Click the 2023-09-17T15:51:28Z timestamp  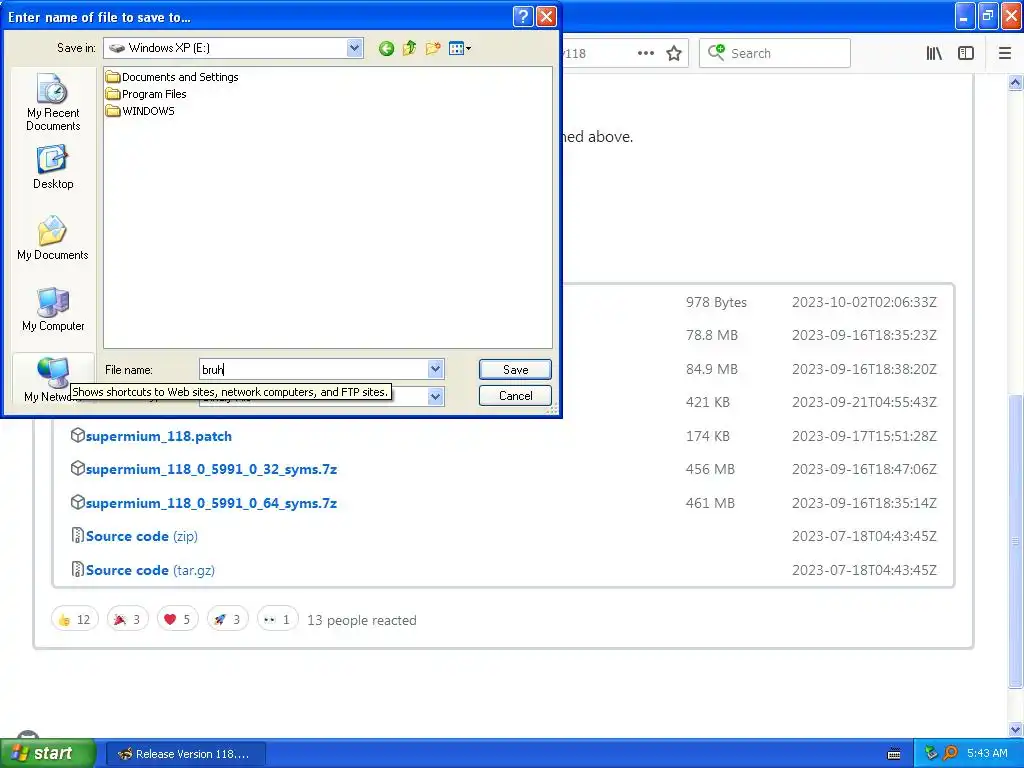pyautogui.click(x=864, y=436)
